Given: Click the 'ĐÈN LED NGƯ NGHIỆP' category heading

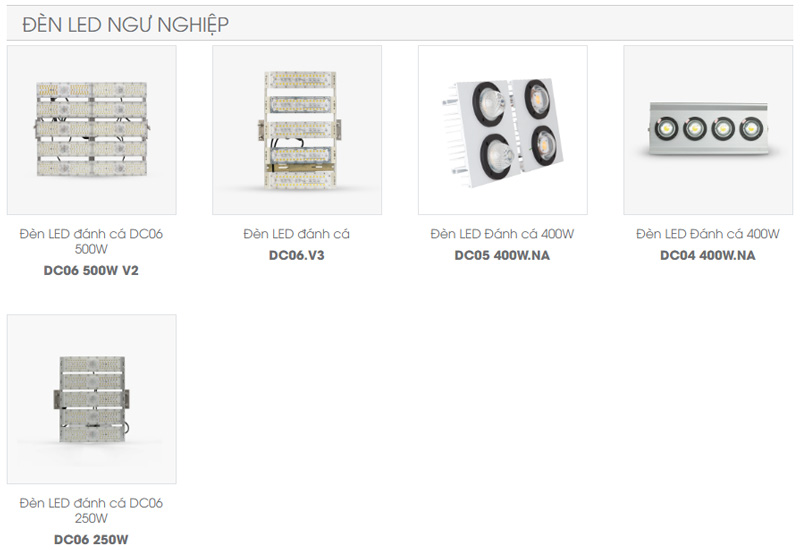Looking at the screenshot, I should pos(126,24).
